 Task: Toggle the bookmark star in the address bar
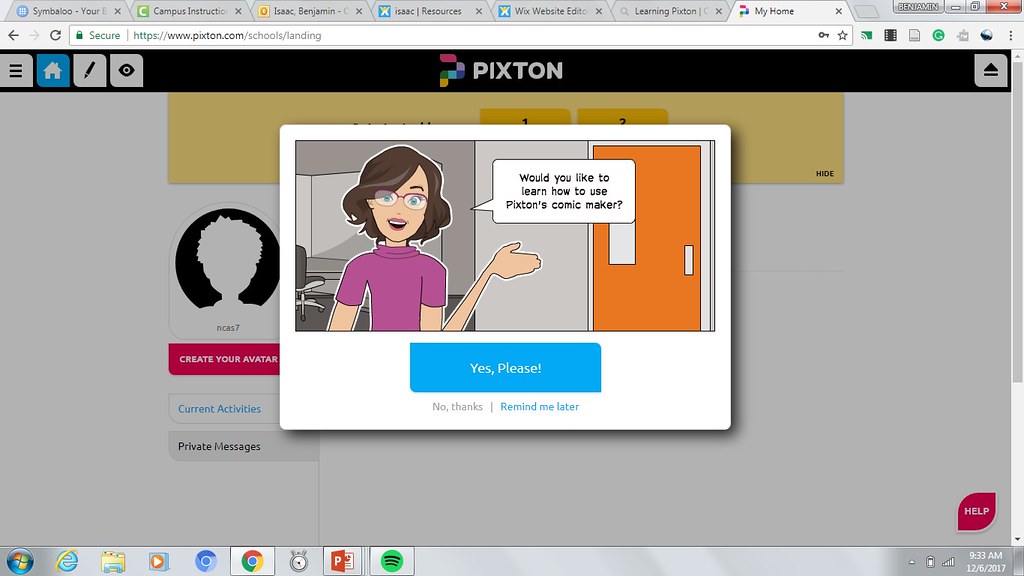[843, 34]
